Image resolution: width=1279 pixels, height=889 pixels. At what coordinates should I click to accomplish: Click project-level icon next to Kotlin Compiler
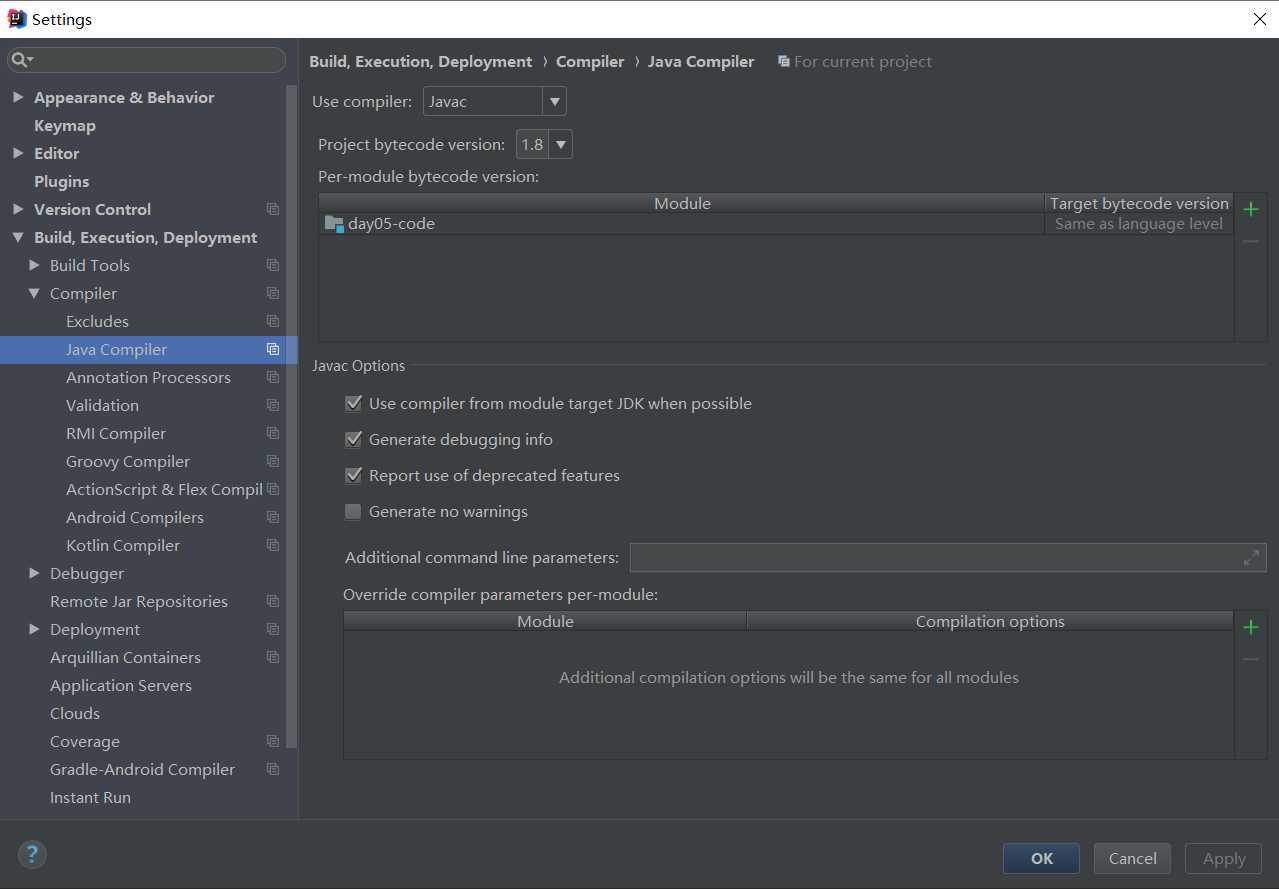(273, 545)
